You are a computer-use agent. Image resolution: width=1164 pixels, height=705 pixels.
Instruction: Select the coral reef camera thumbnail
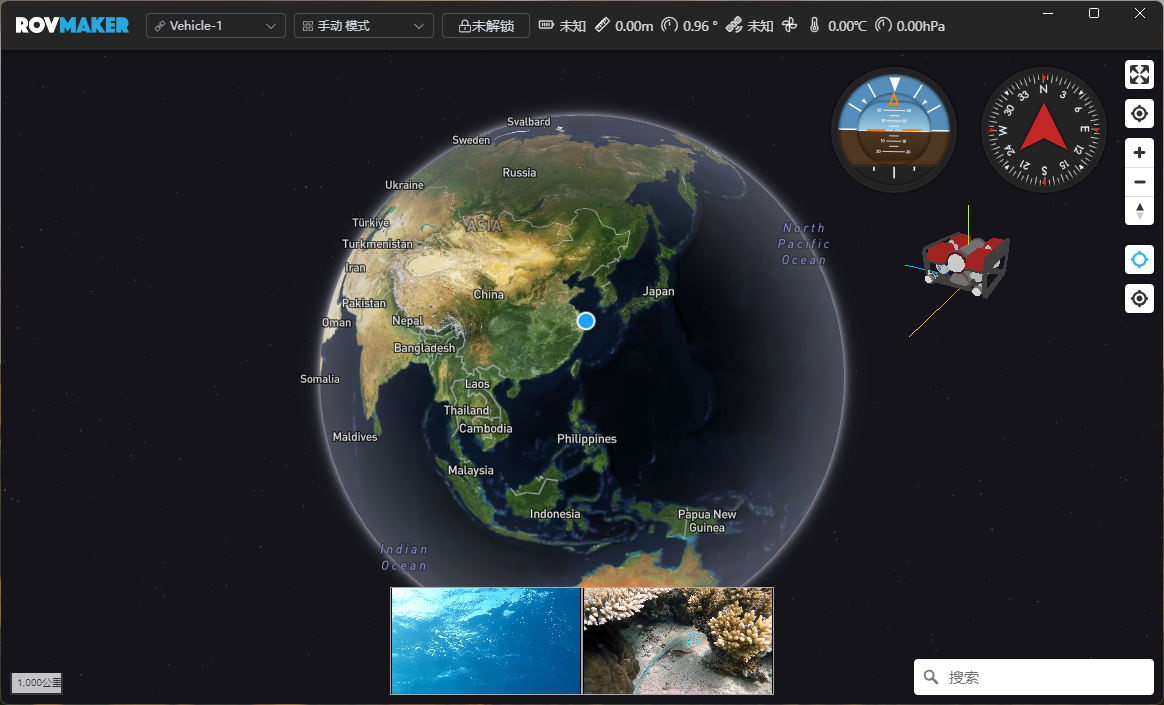coord(678,640)
